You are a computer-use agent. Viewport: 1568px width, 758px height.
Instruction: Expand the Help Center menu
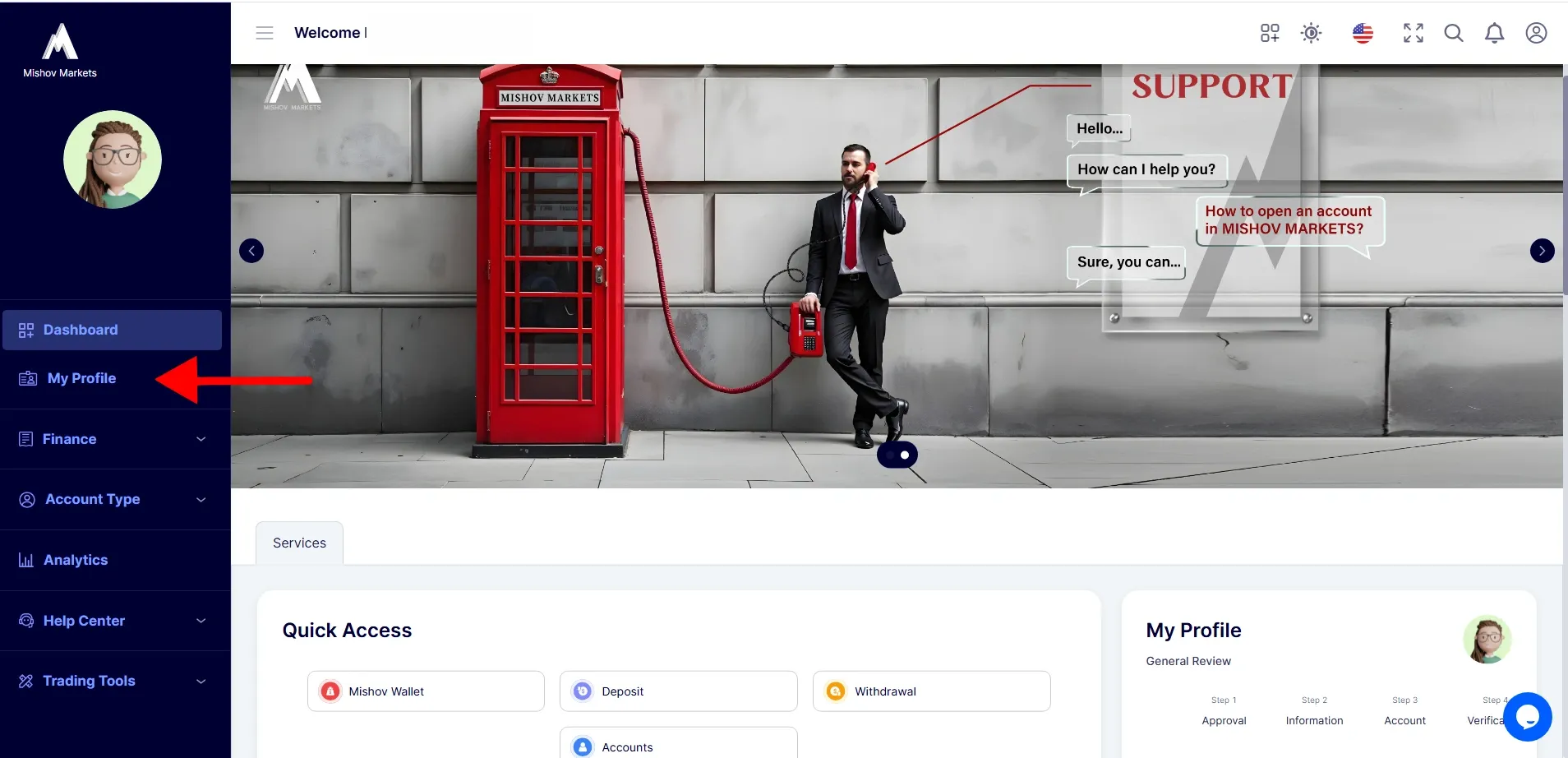click(x=113, y=621)
